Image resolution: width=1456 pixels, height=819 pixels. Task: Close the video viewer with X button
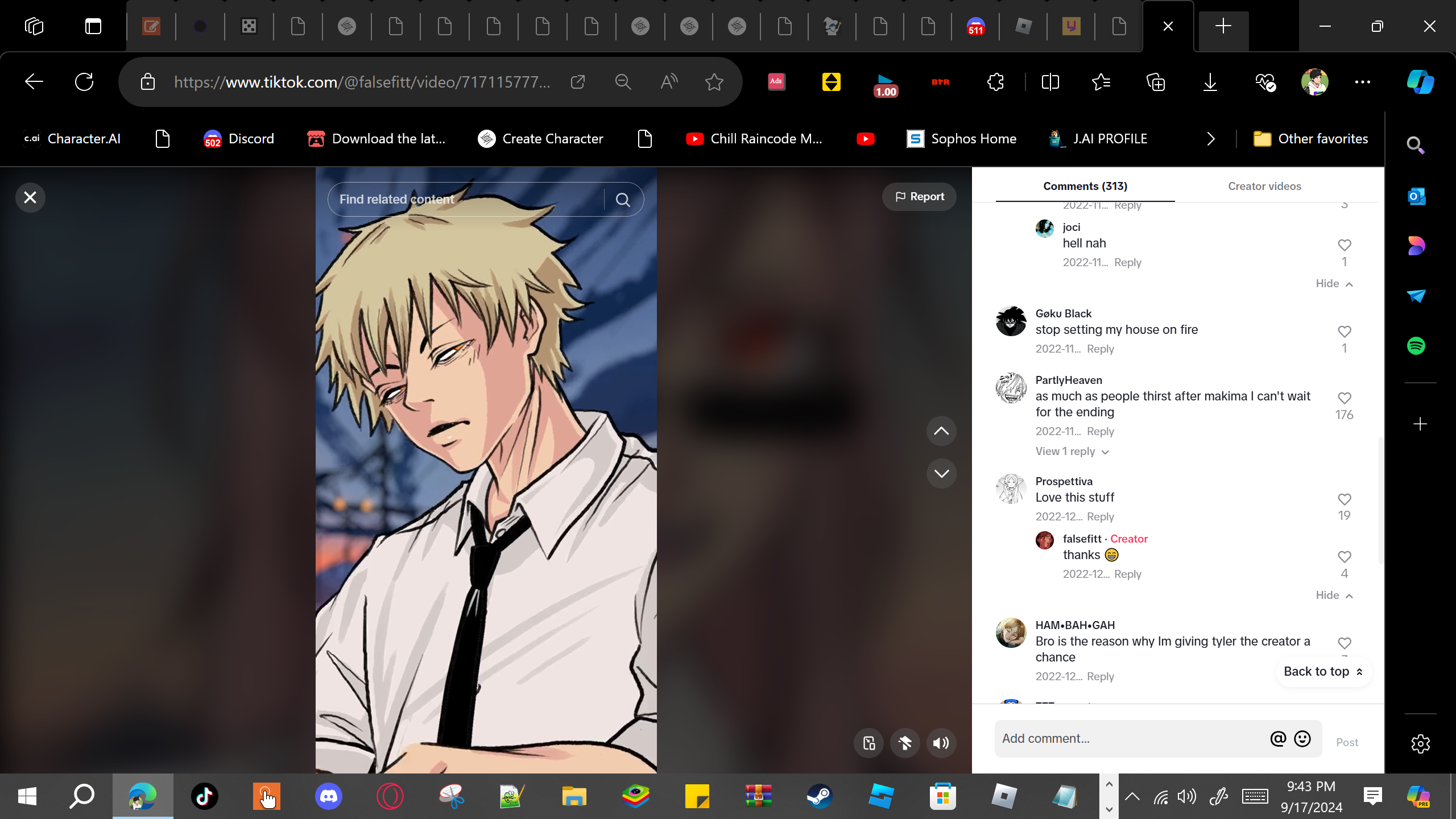[30, 197]
